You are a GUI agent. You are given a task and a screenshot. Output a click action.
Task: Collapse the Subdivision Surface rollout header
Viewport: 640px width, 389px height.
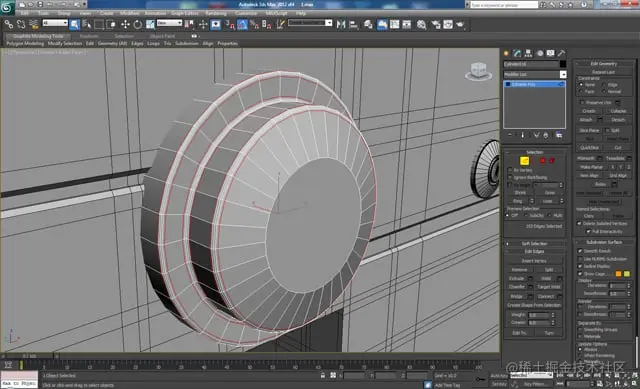tap(604, 242)
